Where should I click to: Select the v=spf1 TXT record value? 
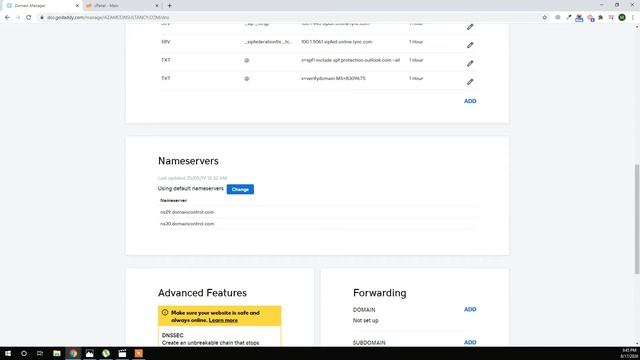pos(350,60)
